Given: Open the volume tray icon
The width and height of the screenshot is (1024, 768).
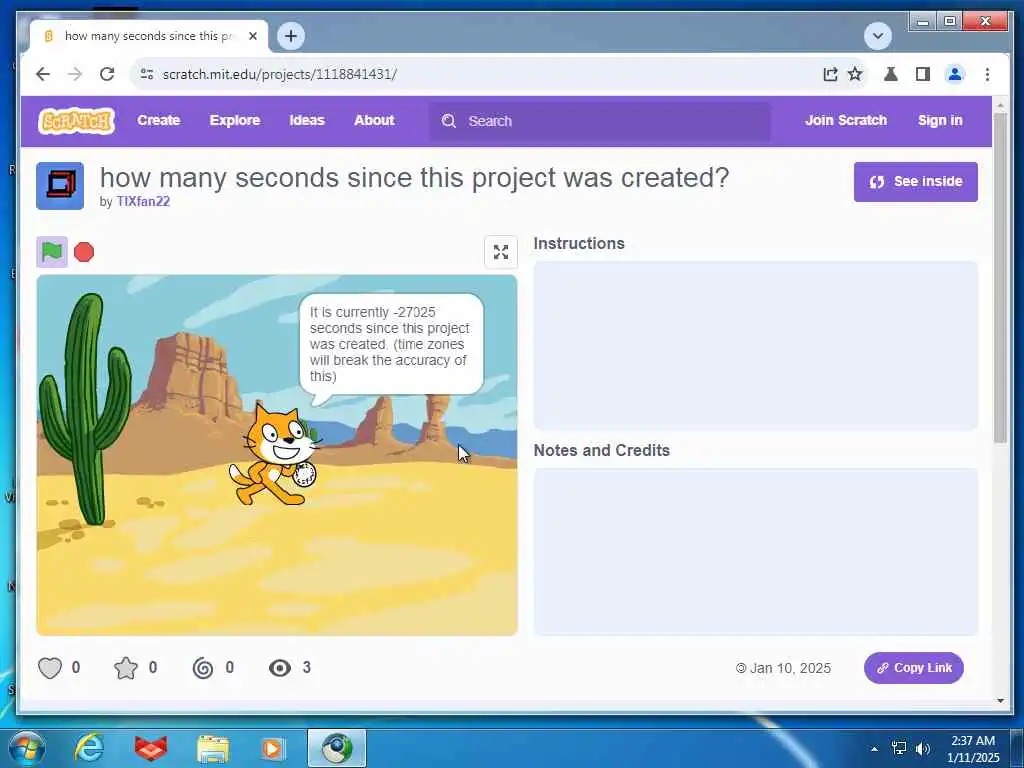Looking at the screenshot, I should click(923, 749).
